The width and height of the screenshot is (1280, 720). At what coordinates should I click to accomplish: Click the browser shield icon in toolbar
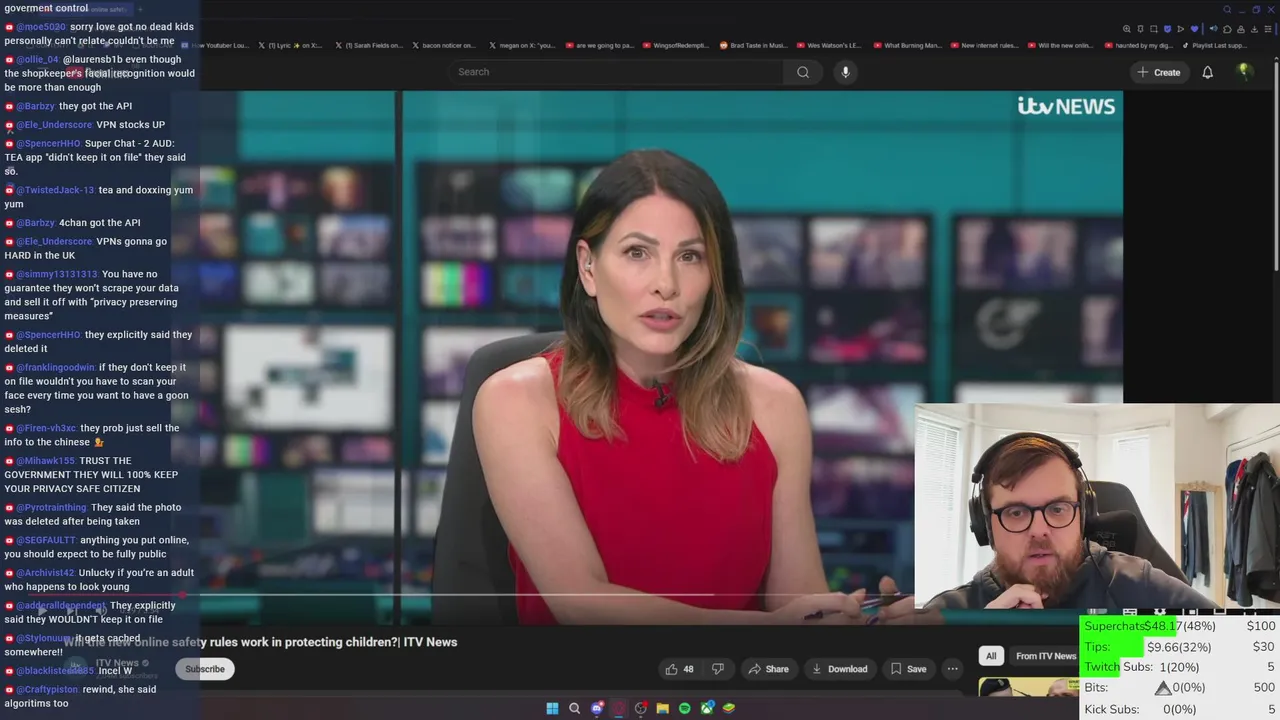[1167, 29]
